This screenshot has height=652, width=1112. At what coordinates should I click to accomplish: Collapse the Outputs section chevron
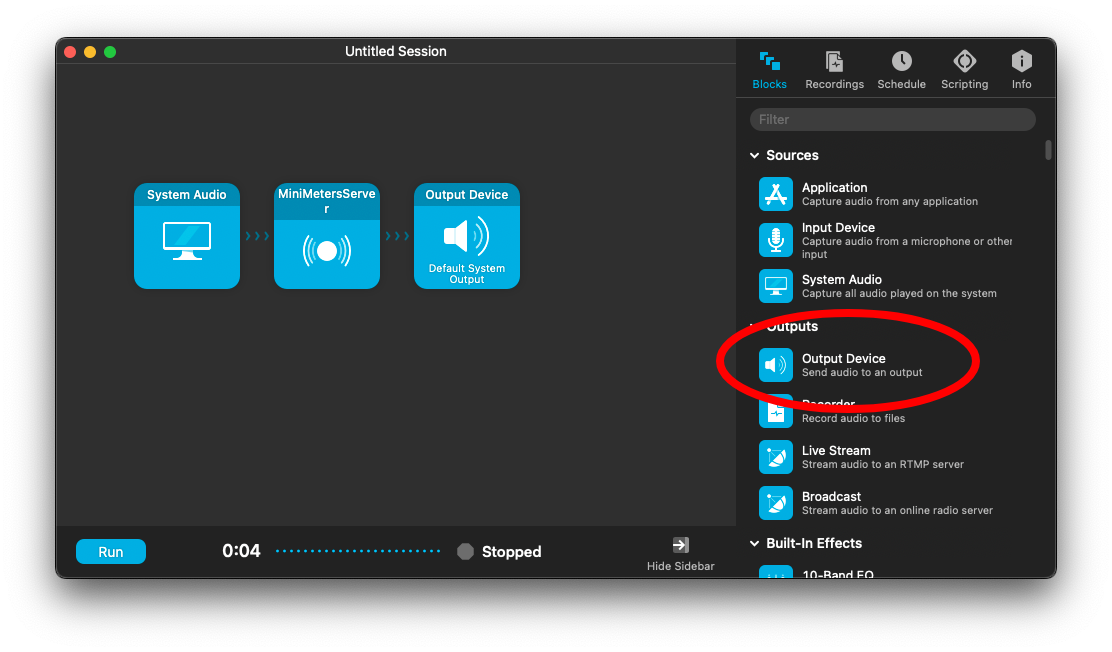click(x=754, y=327)
